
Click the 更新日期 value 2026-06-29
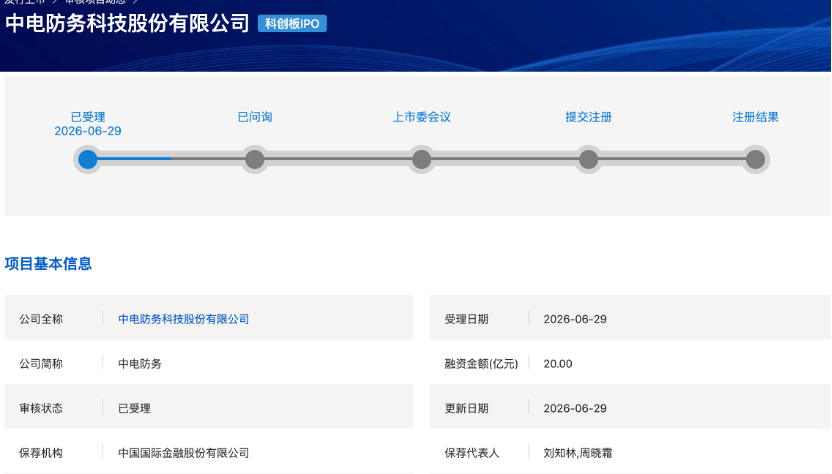click(575, 408)
